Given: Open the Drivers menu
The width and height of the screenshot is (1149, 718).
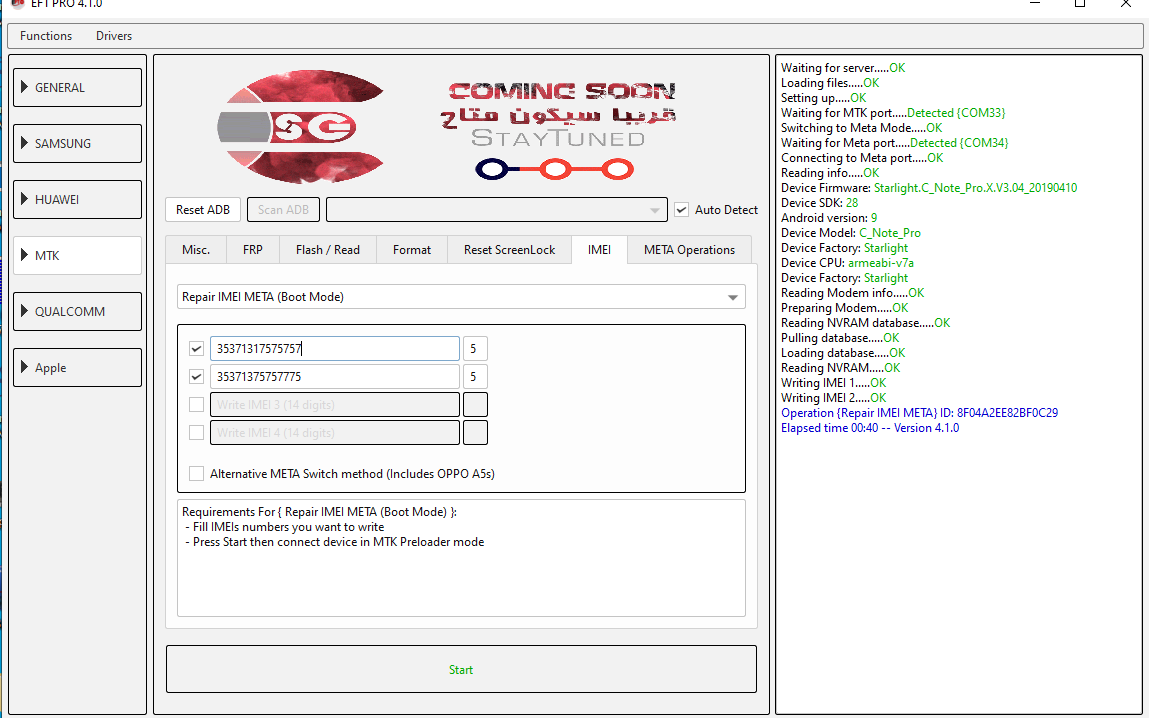Looking at the screenshot, I should click(114, 35).
